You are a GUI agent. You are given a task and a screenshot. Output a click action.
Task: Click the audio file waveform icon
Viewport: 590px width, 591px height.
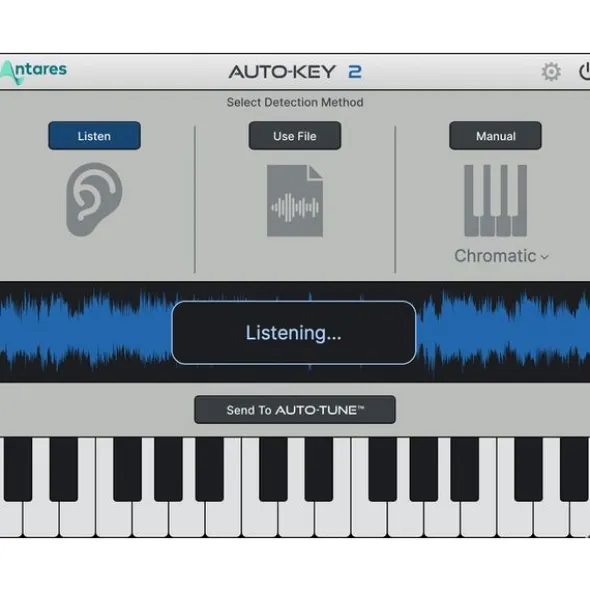tap(295, 201)
